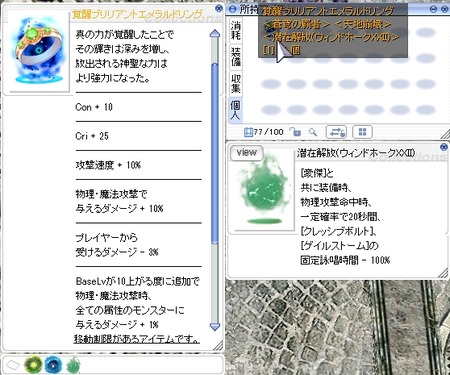Switch to the 装備 inventory tab

236,57
